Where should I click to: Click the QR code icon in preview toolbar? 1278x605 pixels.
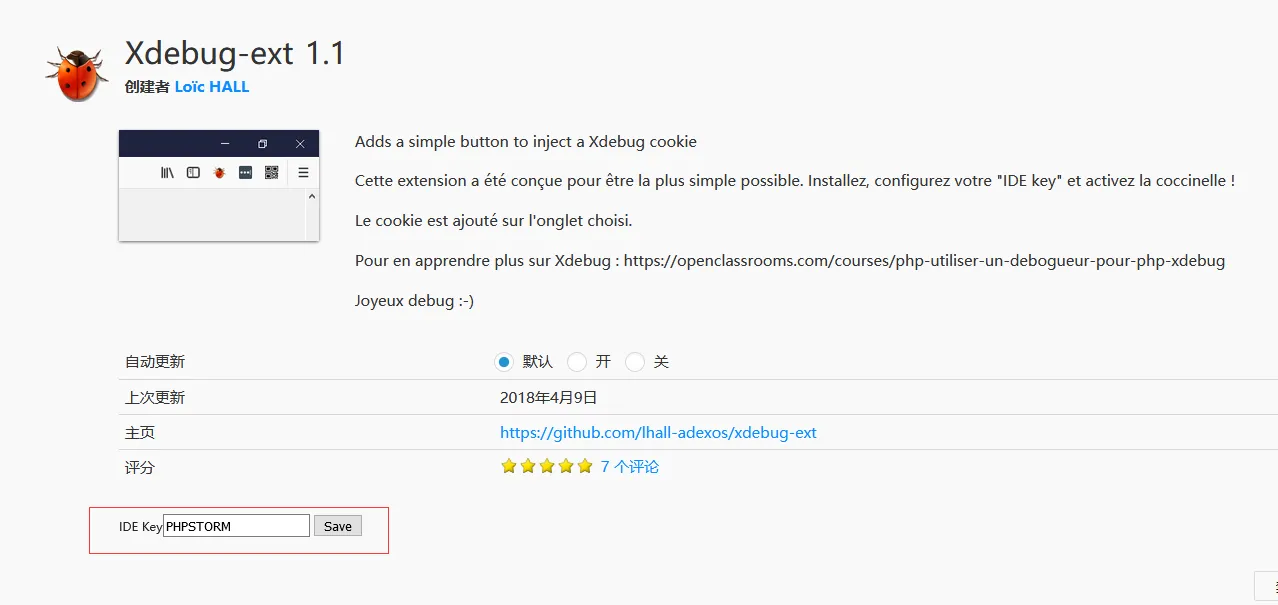(271, 173)
